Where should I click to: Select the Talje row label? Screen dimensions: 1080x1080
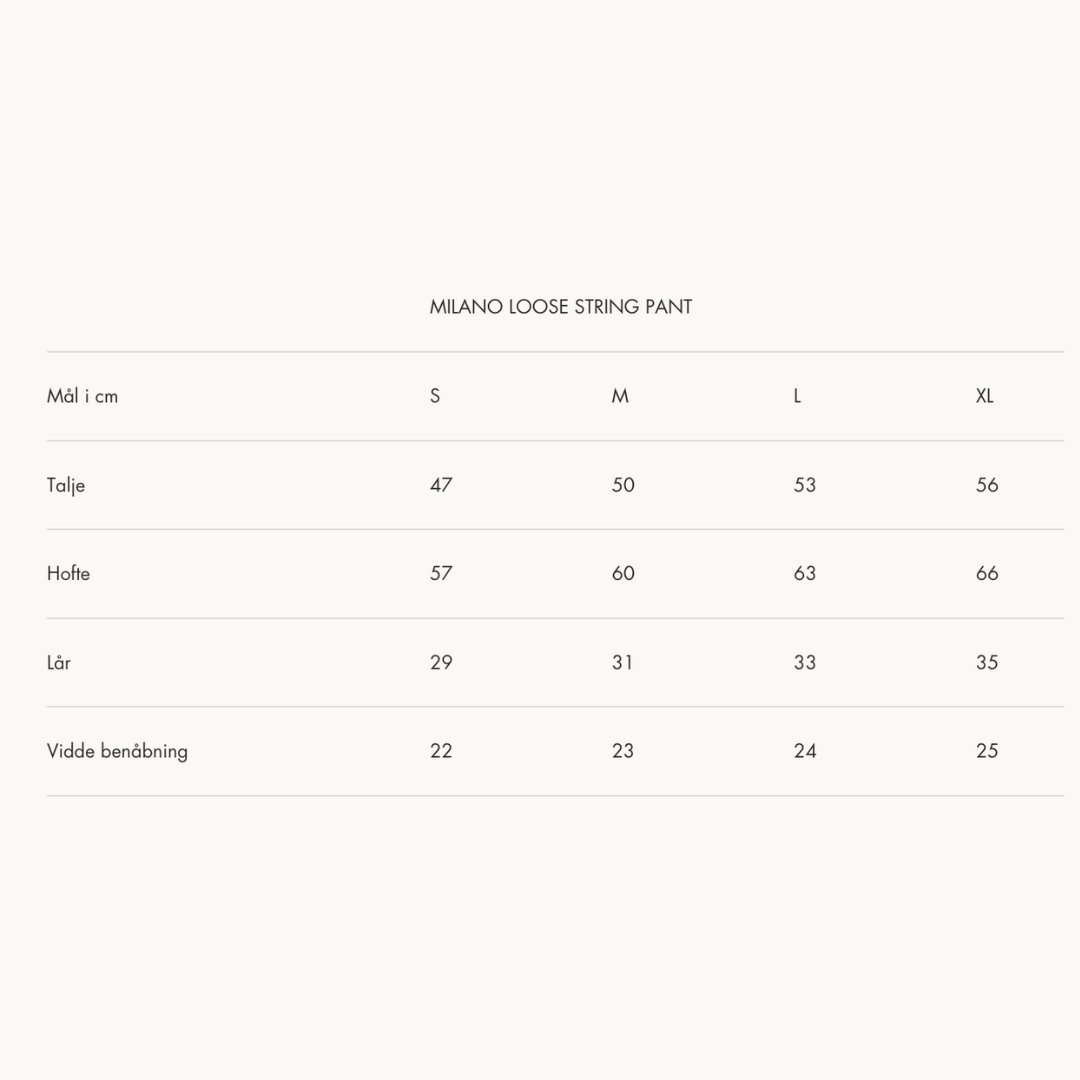66,485
